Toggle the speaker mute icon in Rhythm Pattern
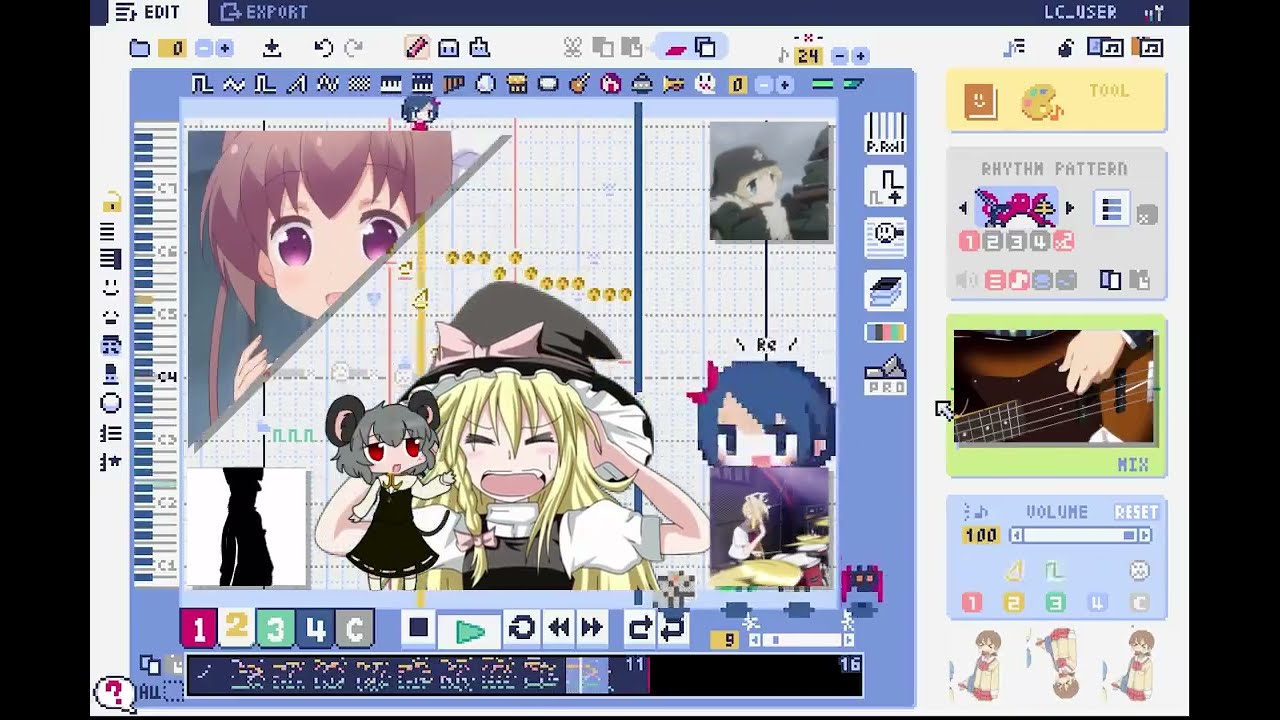The height and width of the screenshot is (720, 1280). 967,281
